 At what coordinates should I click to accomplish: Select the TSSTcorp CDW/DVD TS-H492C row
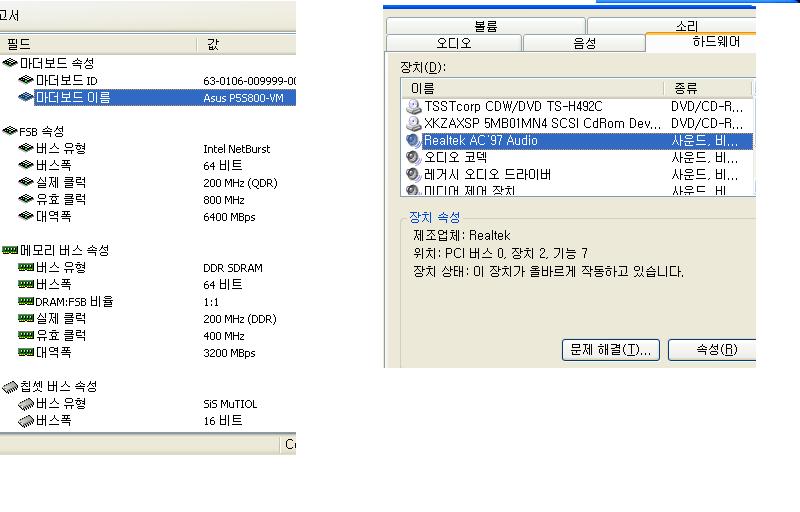[x=578, y=106]
